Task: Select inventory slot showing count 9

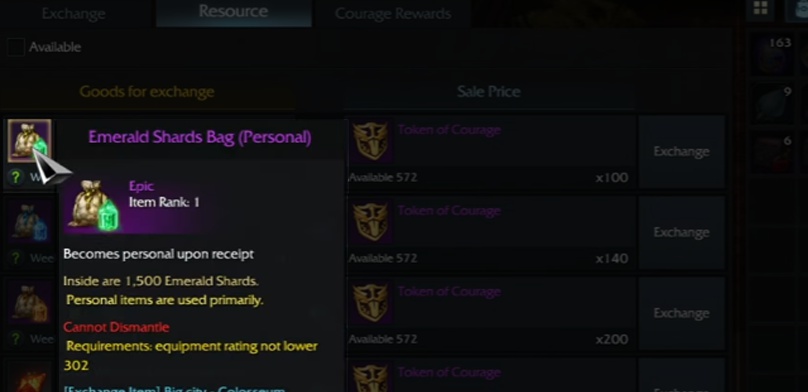Action: point(771,104)
